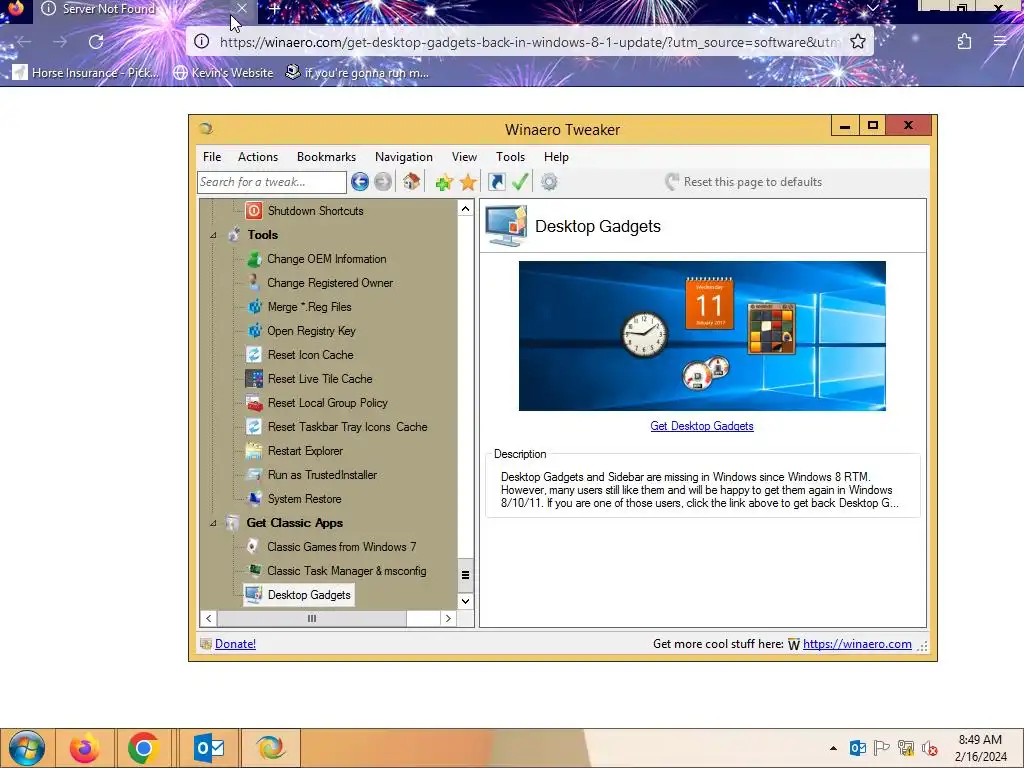Click Open Registry Key icon
1024x768 pixels.
tap(254, 331)
